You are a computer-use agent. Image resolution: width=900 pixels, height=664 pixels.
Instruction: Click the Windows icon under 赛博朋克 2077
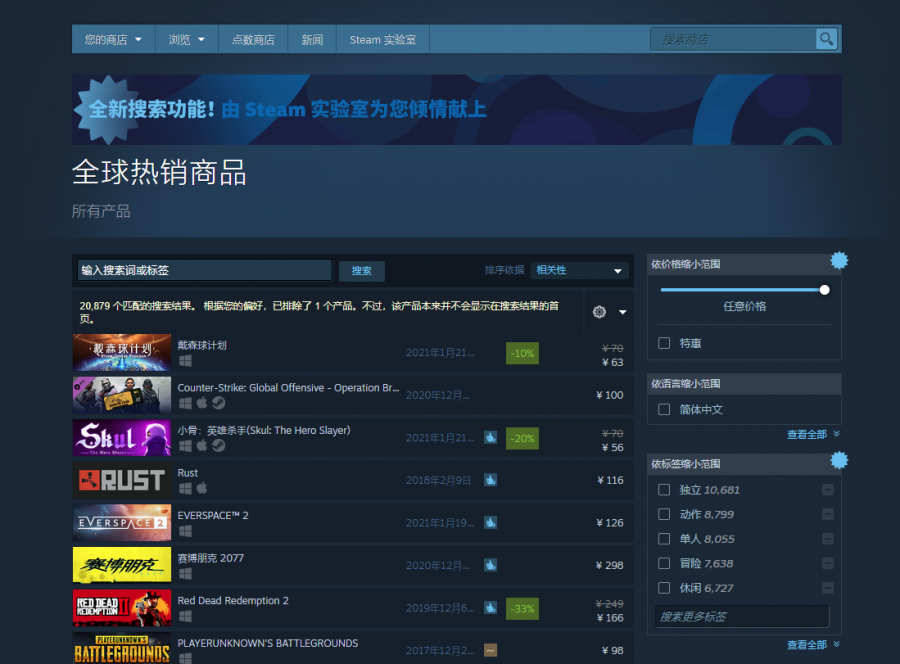[x=185, y=573]
